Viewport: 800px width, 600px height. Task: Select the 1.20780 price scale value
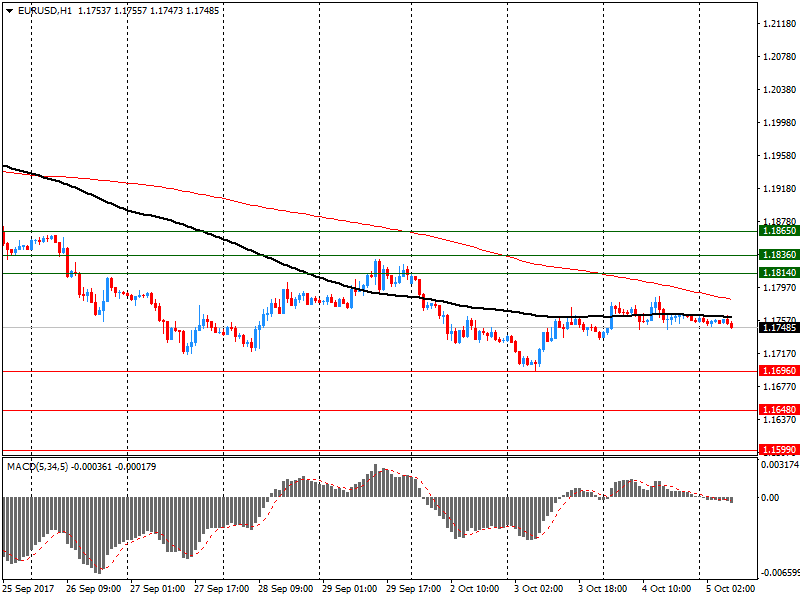click(x=780, y=57)
